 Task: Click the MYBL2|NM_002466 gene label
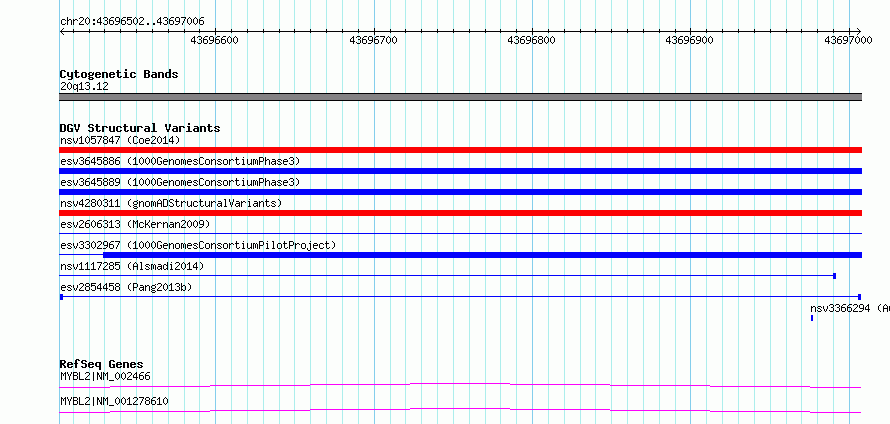(x=105, y=376)
